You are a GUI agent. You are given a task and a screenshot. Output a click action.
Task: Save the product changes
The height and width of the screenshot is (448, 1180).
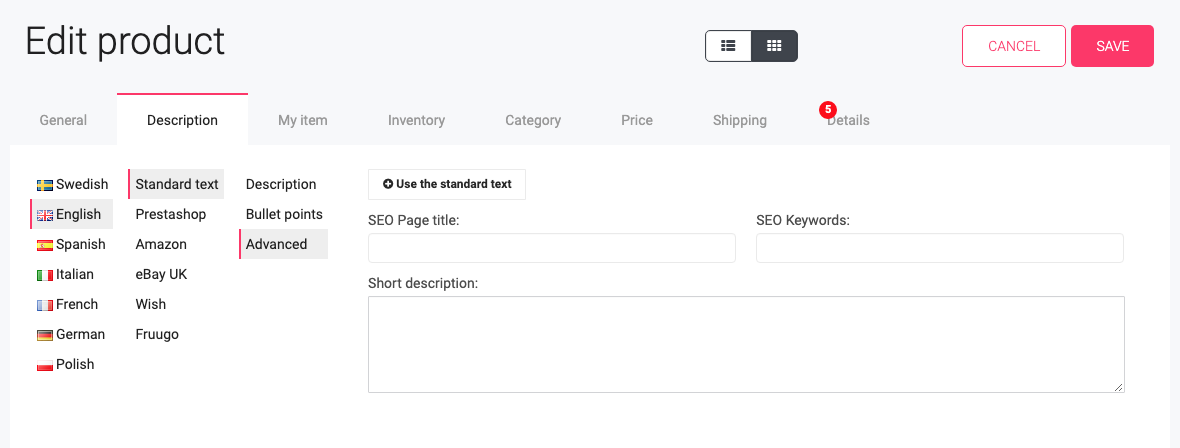coord(1112,46)
